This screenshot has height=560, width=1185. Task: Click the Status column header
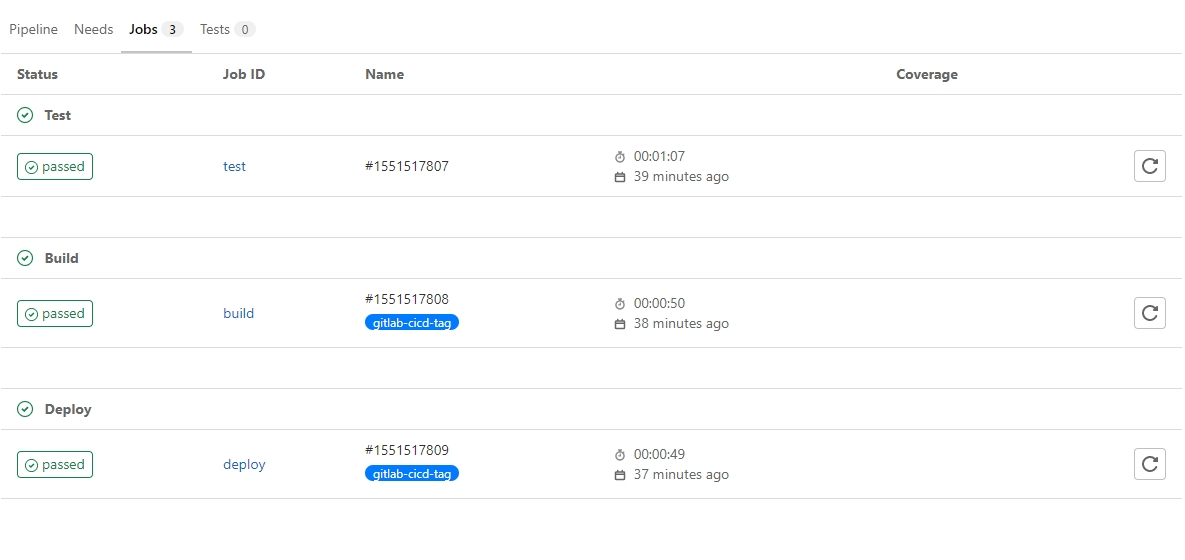[37, 74]
